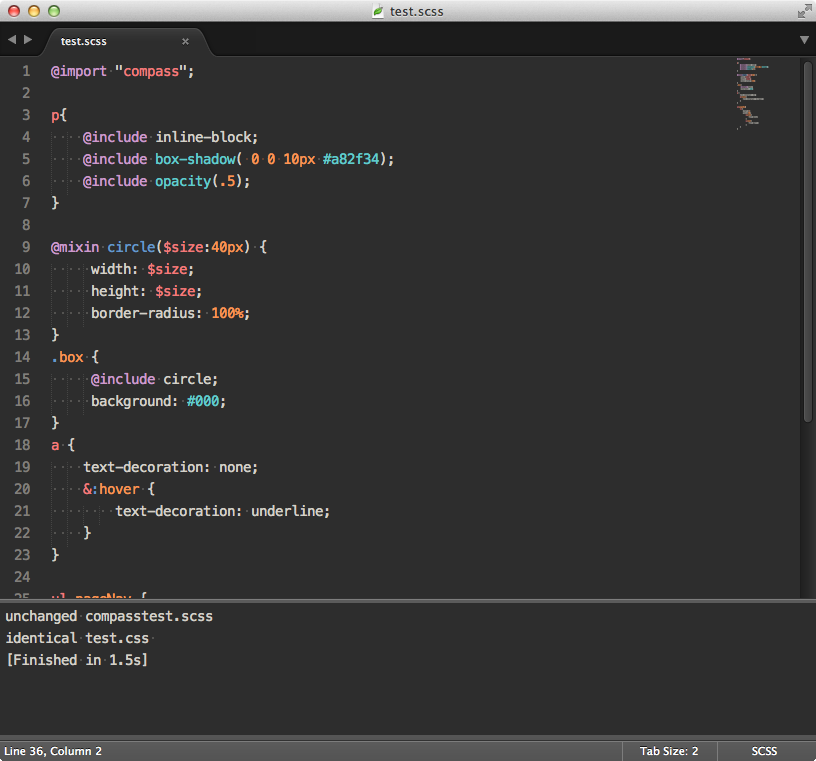
Task: Open the SCSS syntax selector
Action: click(x=764, y=751)
